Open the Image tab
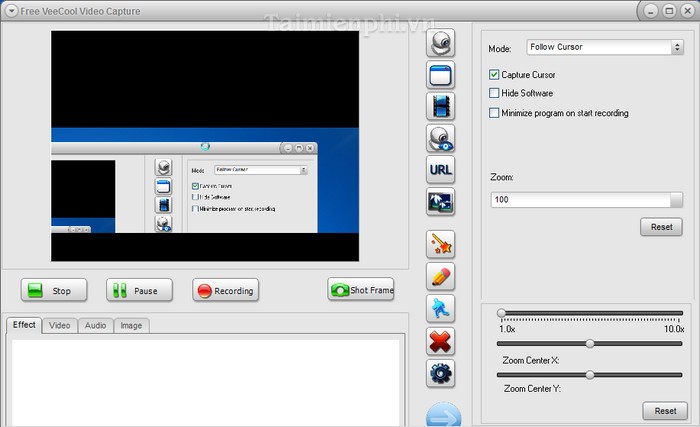 (131, 326)
